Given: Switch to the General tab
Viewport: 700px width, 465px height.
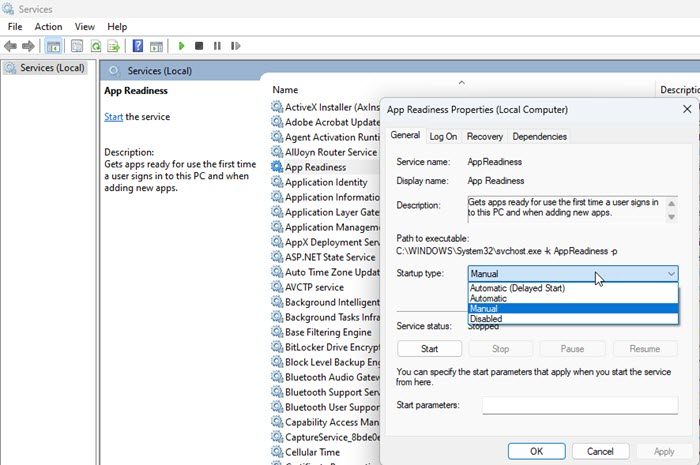Looking at the screenshot, I should coord(405,135).
